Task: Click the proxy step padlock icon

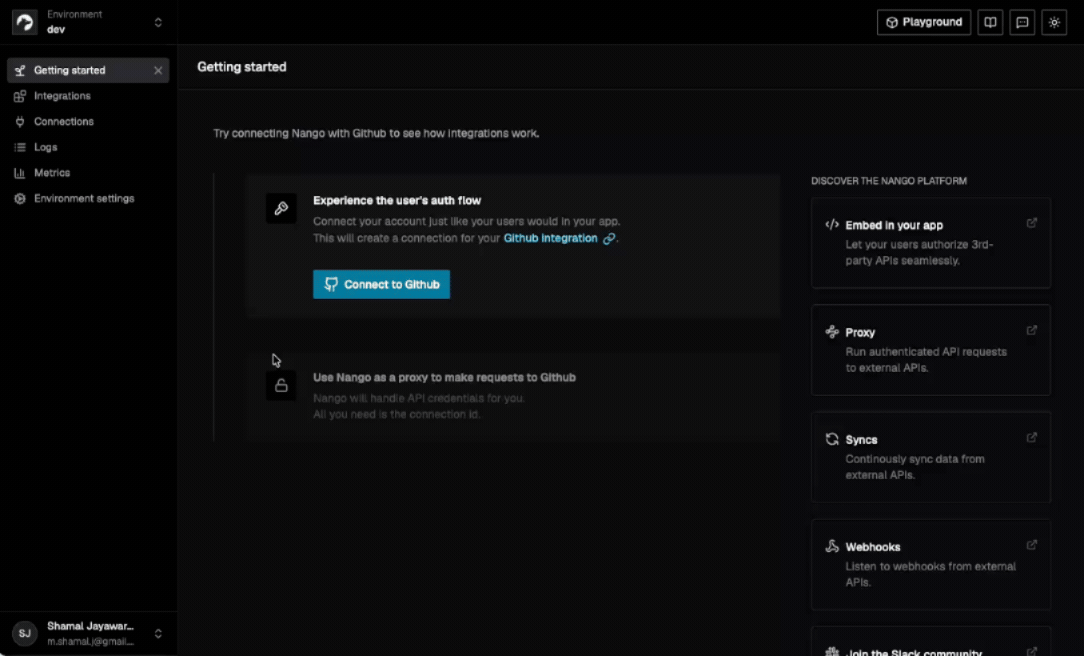Action: coord(281,386)
